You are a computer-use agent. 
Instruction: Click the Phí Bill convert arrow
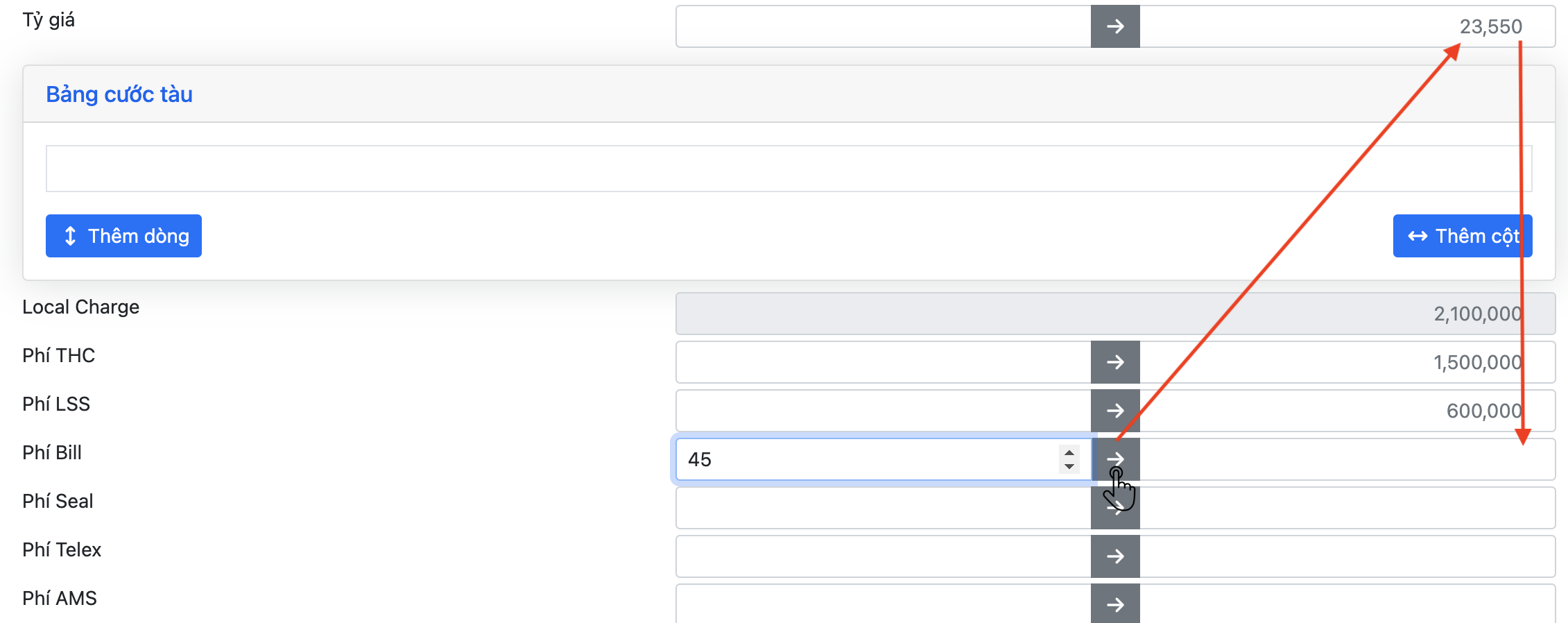(x=1114, y=459)
